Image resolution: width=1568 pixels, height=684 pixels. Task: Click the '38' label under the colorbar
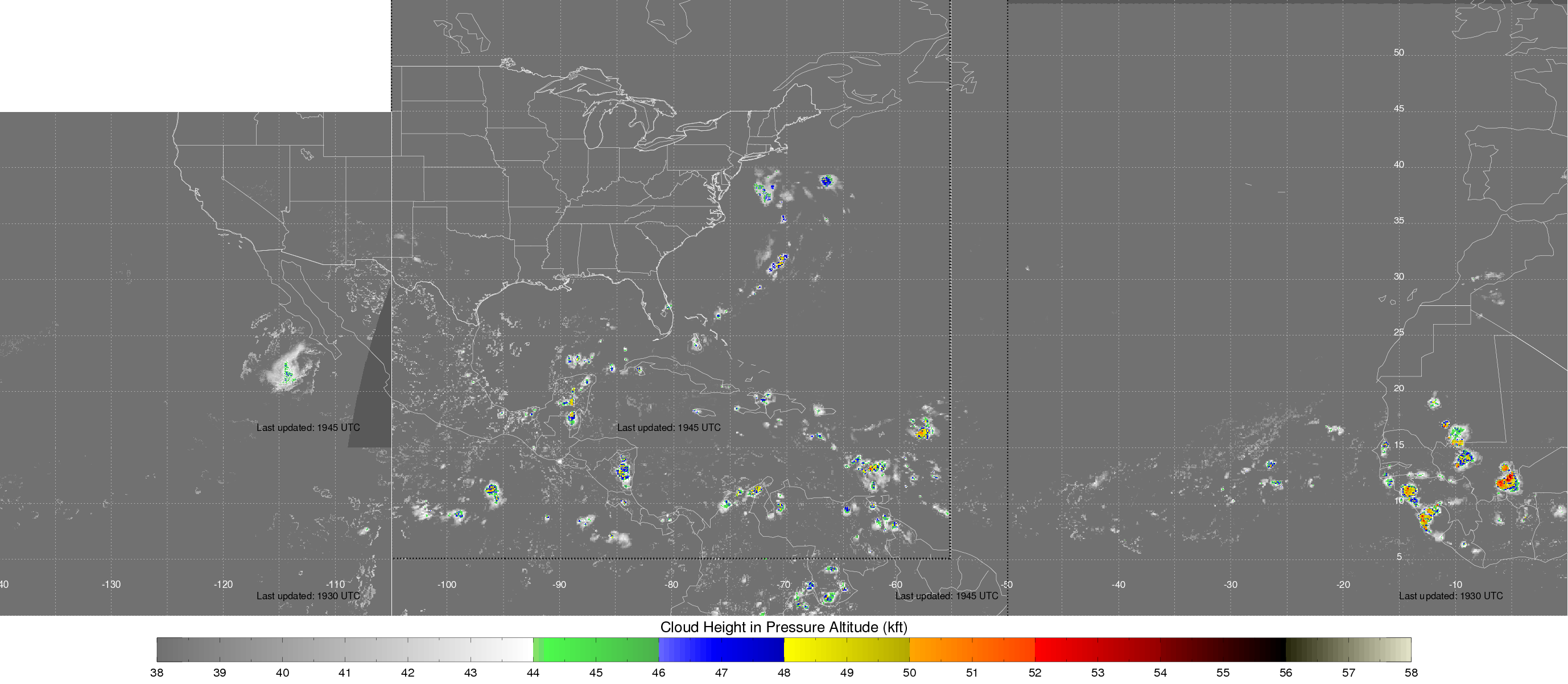[x=156, y=673]
